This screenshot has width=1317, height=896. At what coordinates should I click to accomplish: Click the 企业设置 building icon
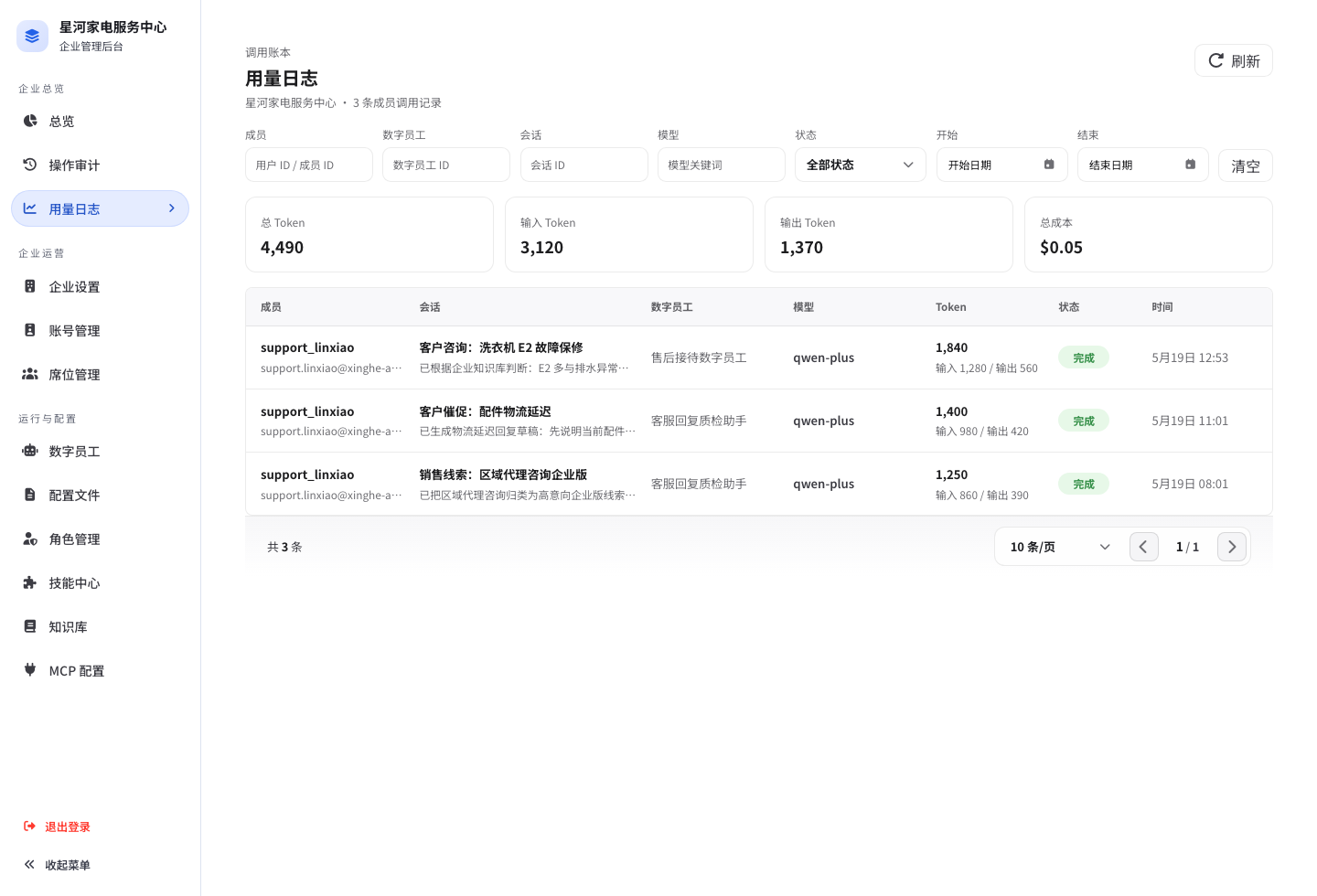[30, 286]
